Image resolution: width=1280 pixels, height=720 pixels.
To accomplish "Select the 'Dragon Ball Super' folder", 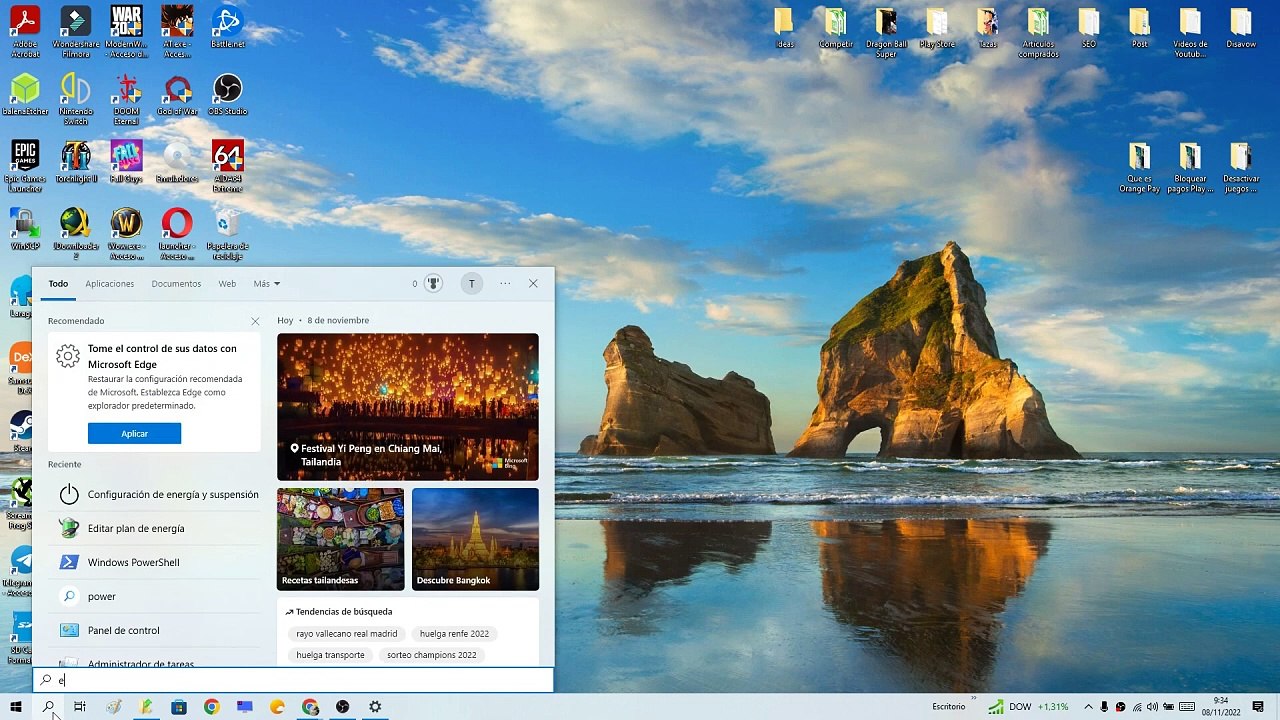I will pyautogui.click(x=886, y=33).
